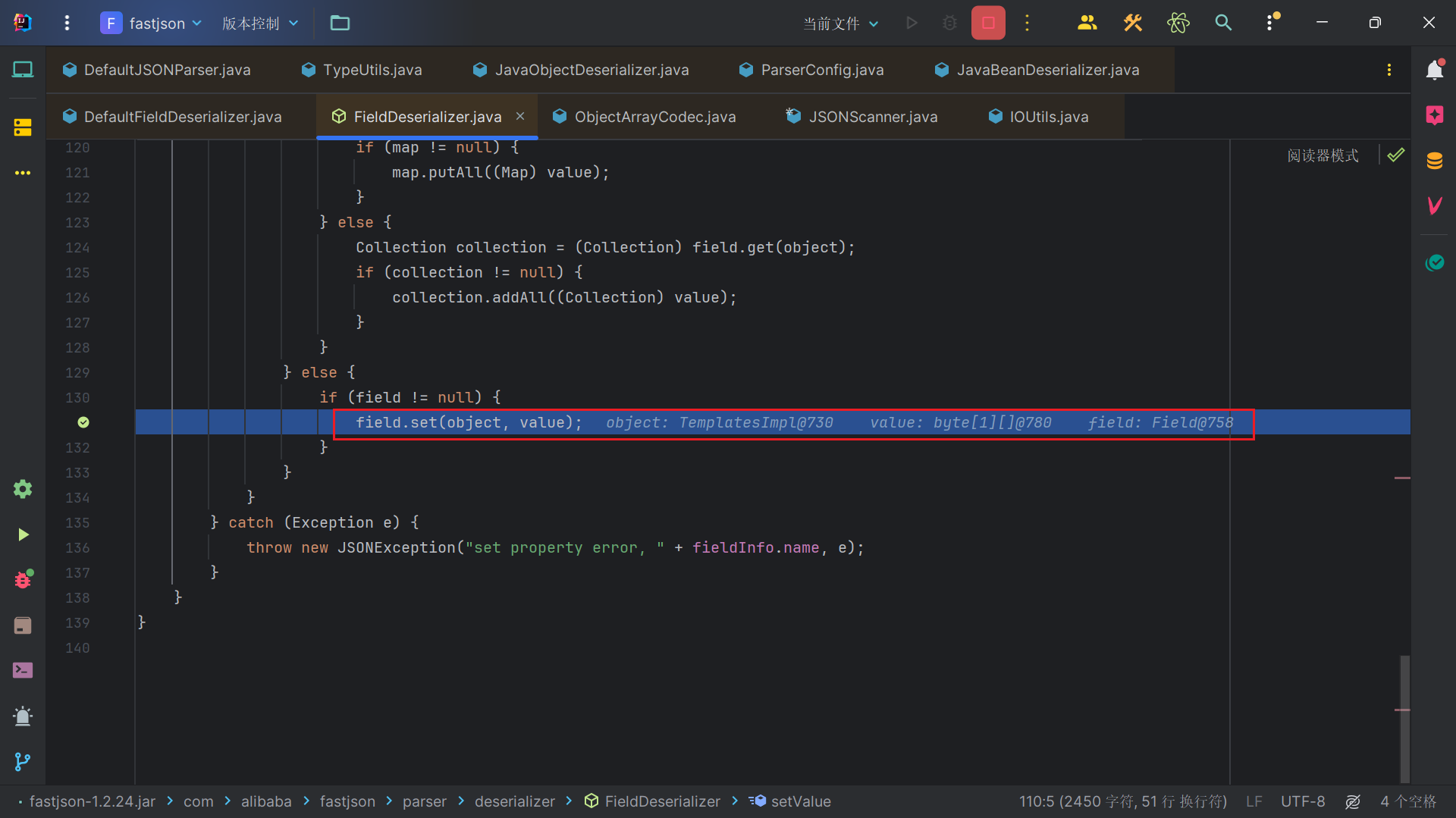Click breadcrumb parser

point(425,801)
